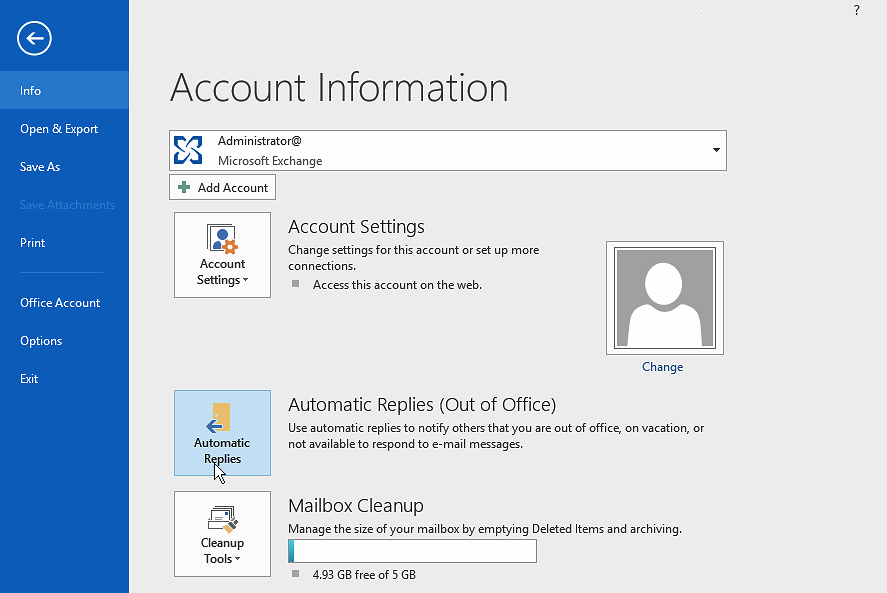This screenshot has width=887, height=593.
Task: Select Print from the sidebar
Action: 33,243
